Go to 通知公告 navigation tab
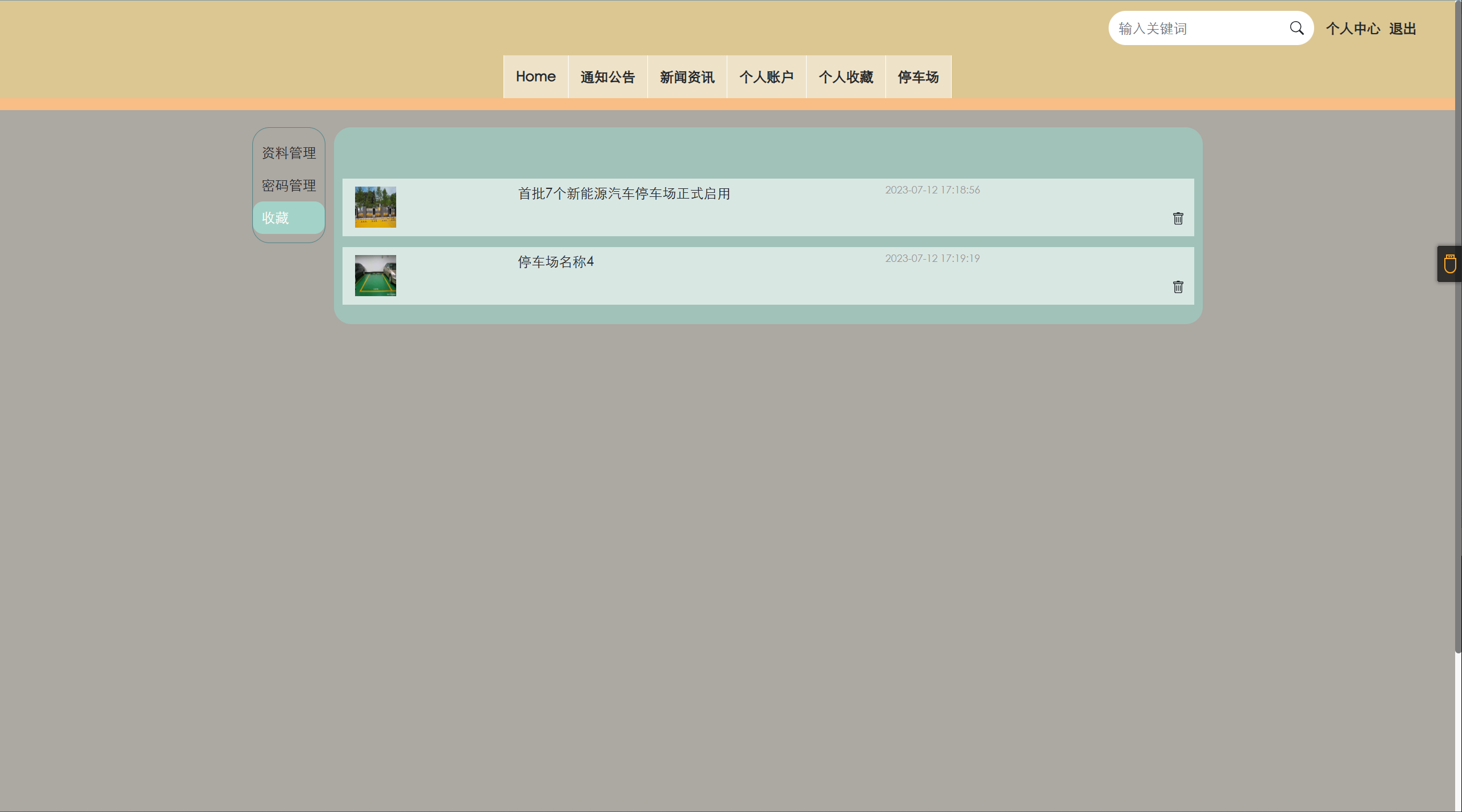The width and height of the screenshot is (1462, 812). coord(607,77)
